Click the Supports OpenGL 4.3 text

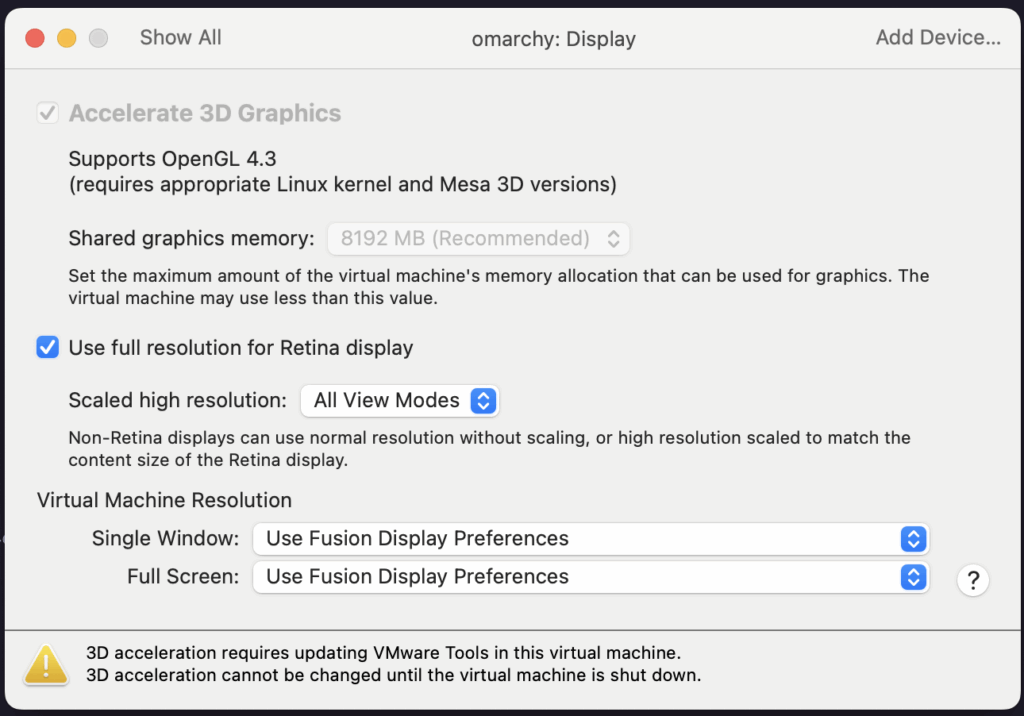[172, 159]
